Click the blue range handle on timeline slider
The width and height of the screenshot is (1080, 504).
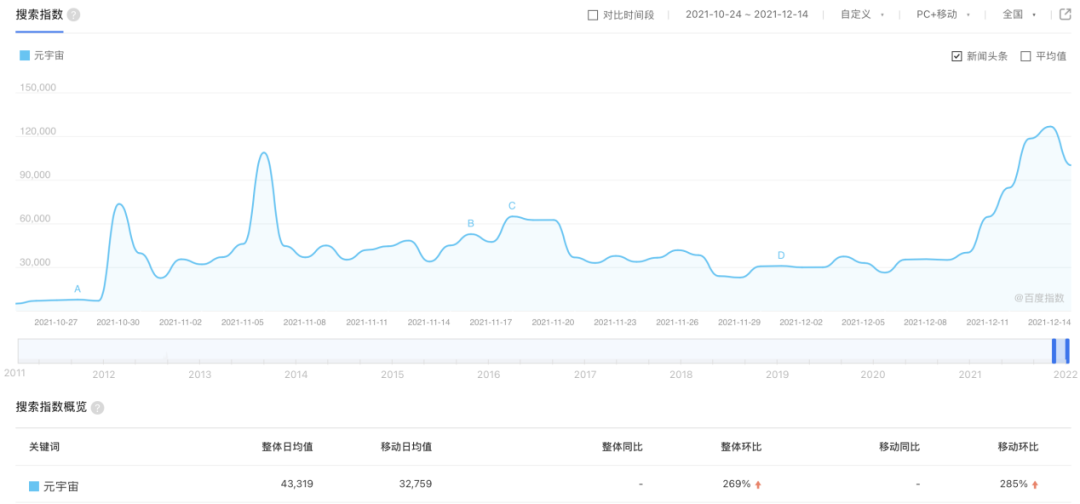(1053, 350)
